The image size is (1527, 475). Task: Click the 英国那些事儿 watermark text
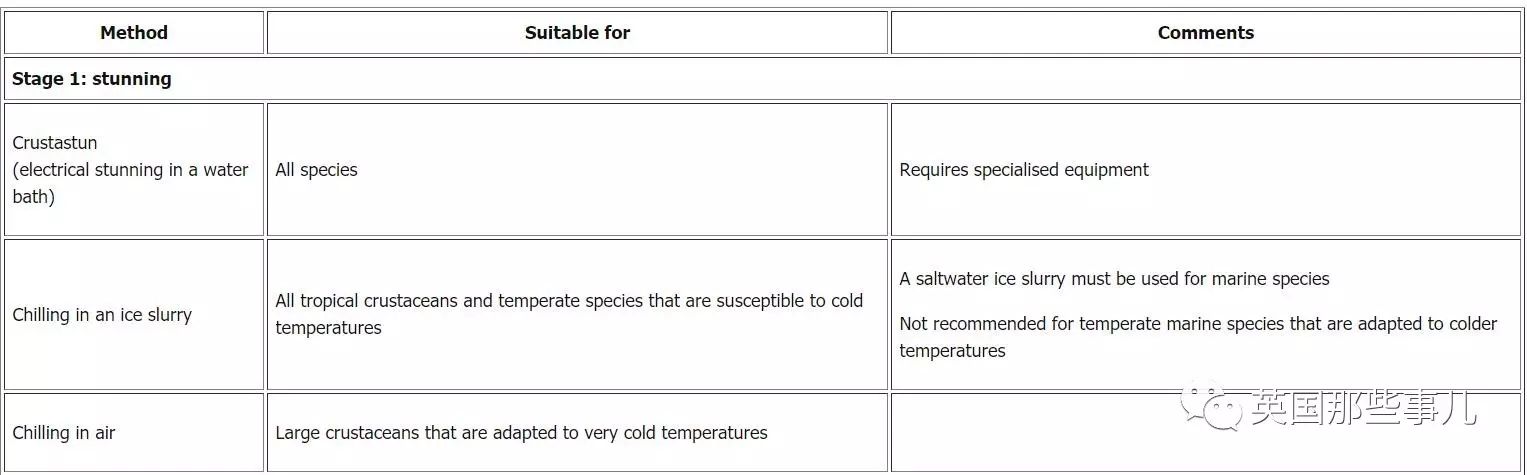(1363, 408)
